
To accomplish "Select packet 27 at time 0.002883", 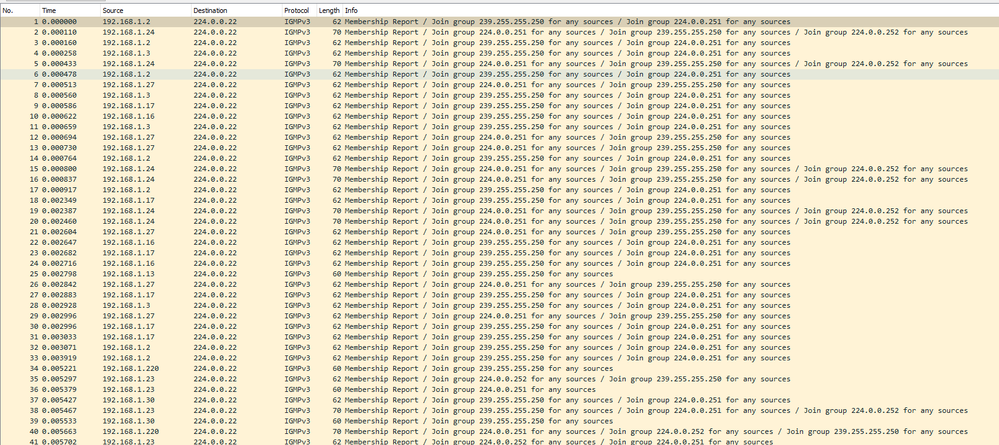I will coord(500,295).
